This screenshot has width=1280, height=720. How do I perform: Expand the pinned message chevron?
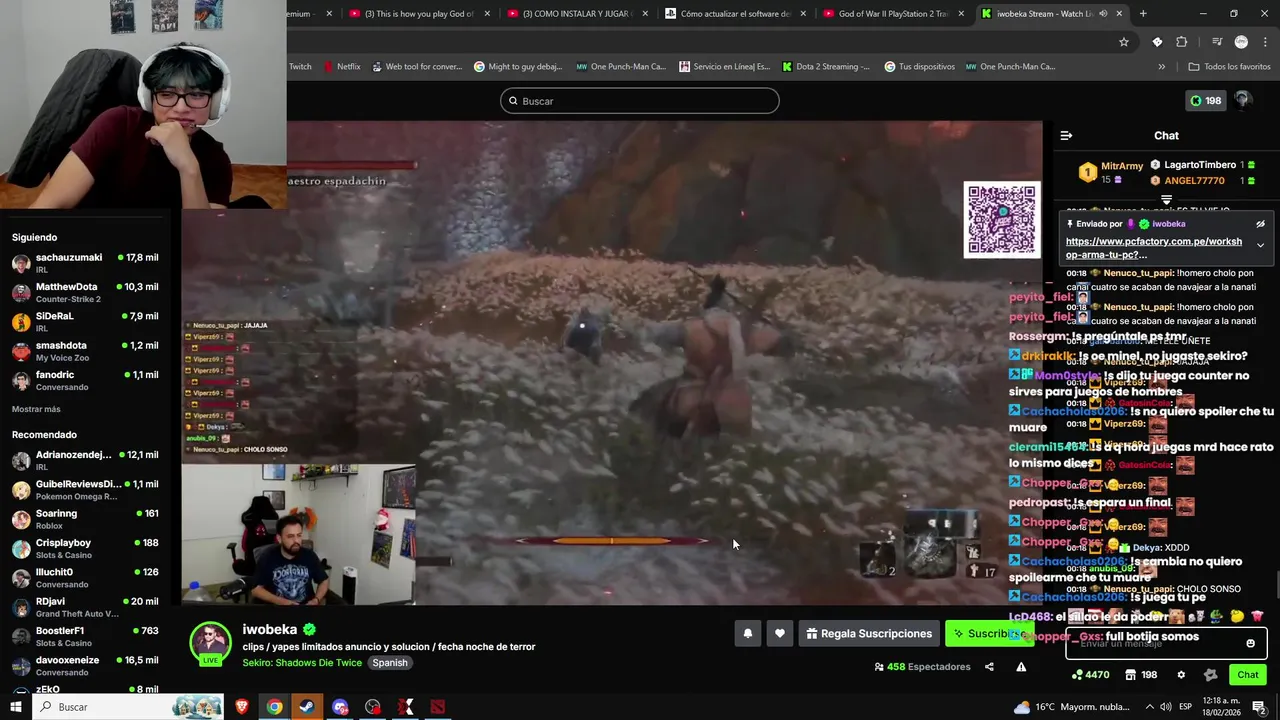tap(1260, 245)
